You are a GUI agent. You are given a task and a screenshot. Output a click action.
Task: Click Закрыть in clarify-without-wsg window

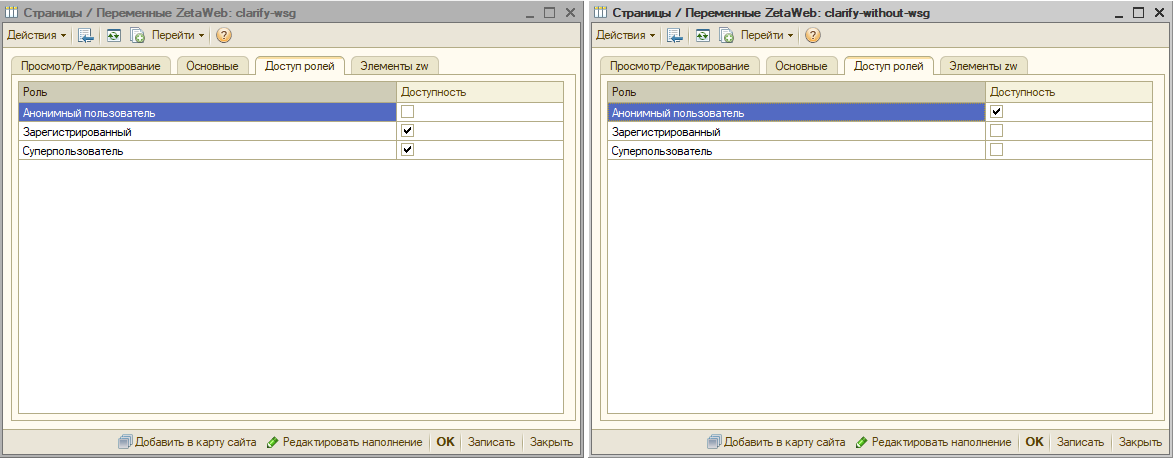point(1140,442)
